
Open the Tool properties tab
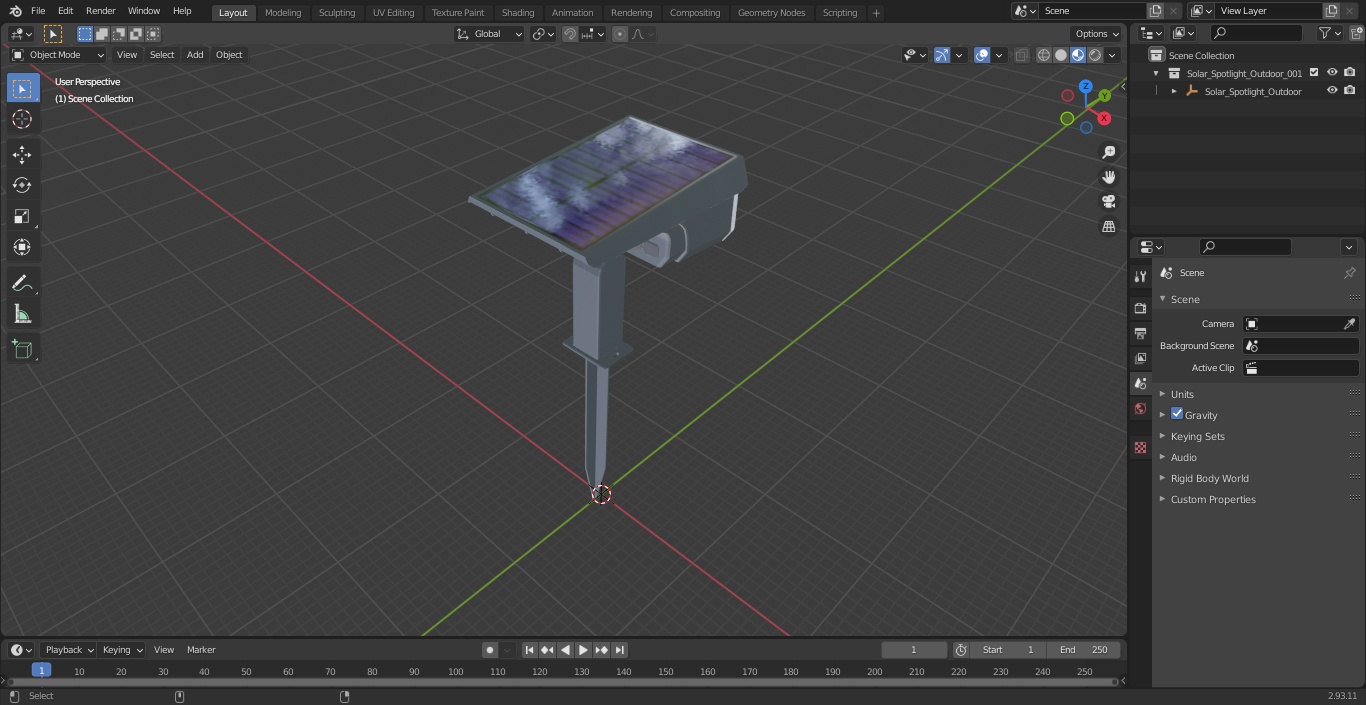1140,276
